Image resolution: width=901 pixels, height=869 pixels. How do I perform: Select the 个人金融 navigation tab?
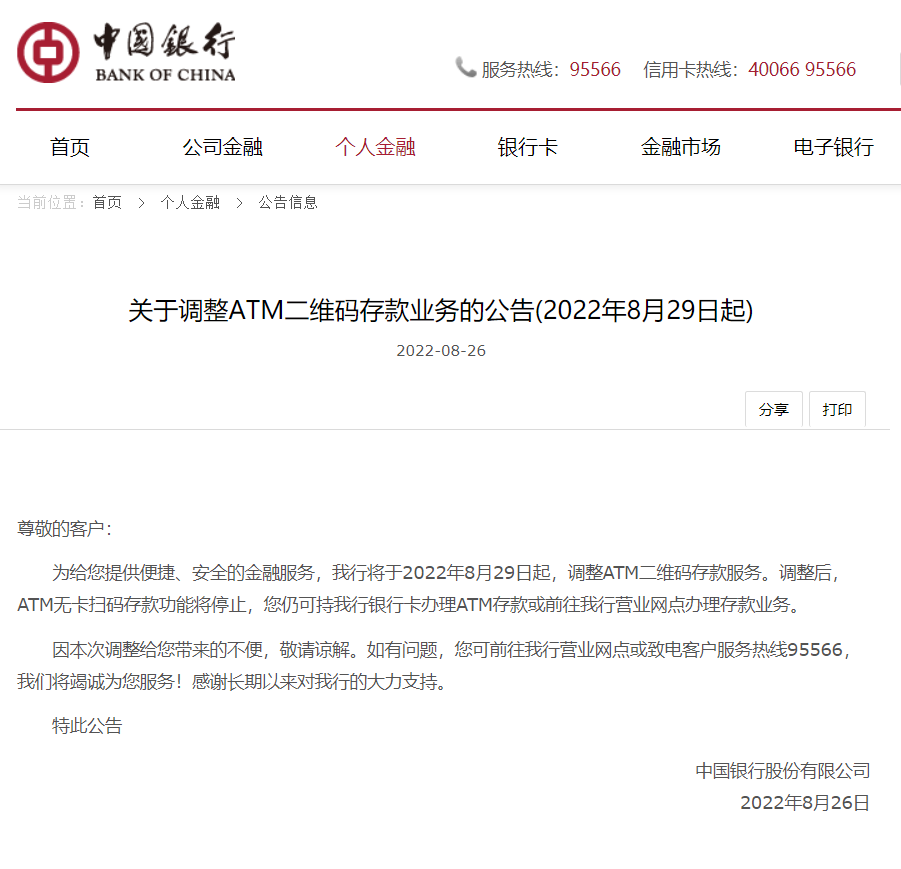tap(375, 147)
